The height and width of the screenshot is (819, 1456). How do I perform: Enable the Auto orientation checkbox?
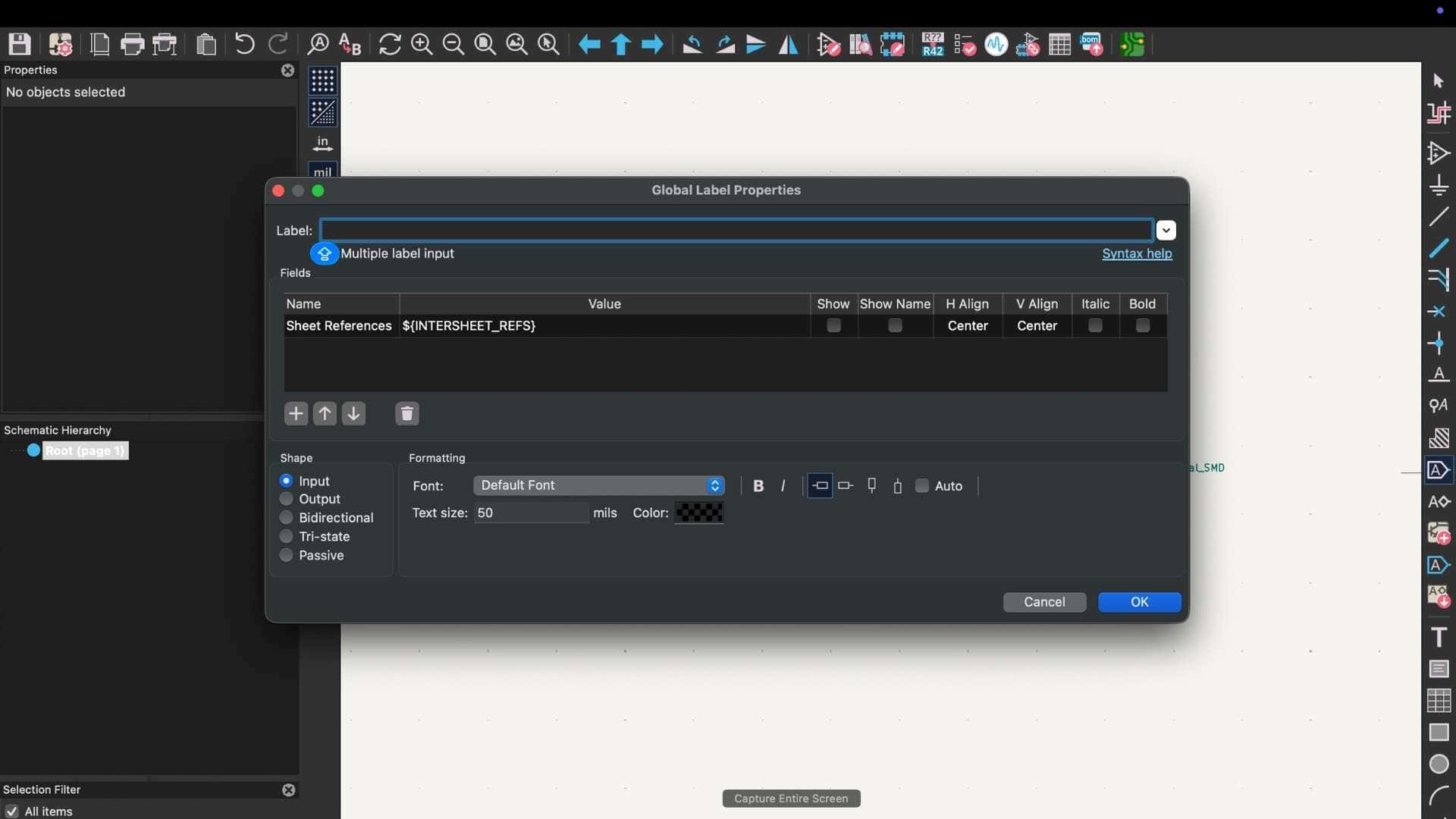coord(922,486)
